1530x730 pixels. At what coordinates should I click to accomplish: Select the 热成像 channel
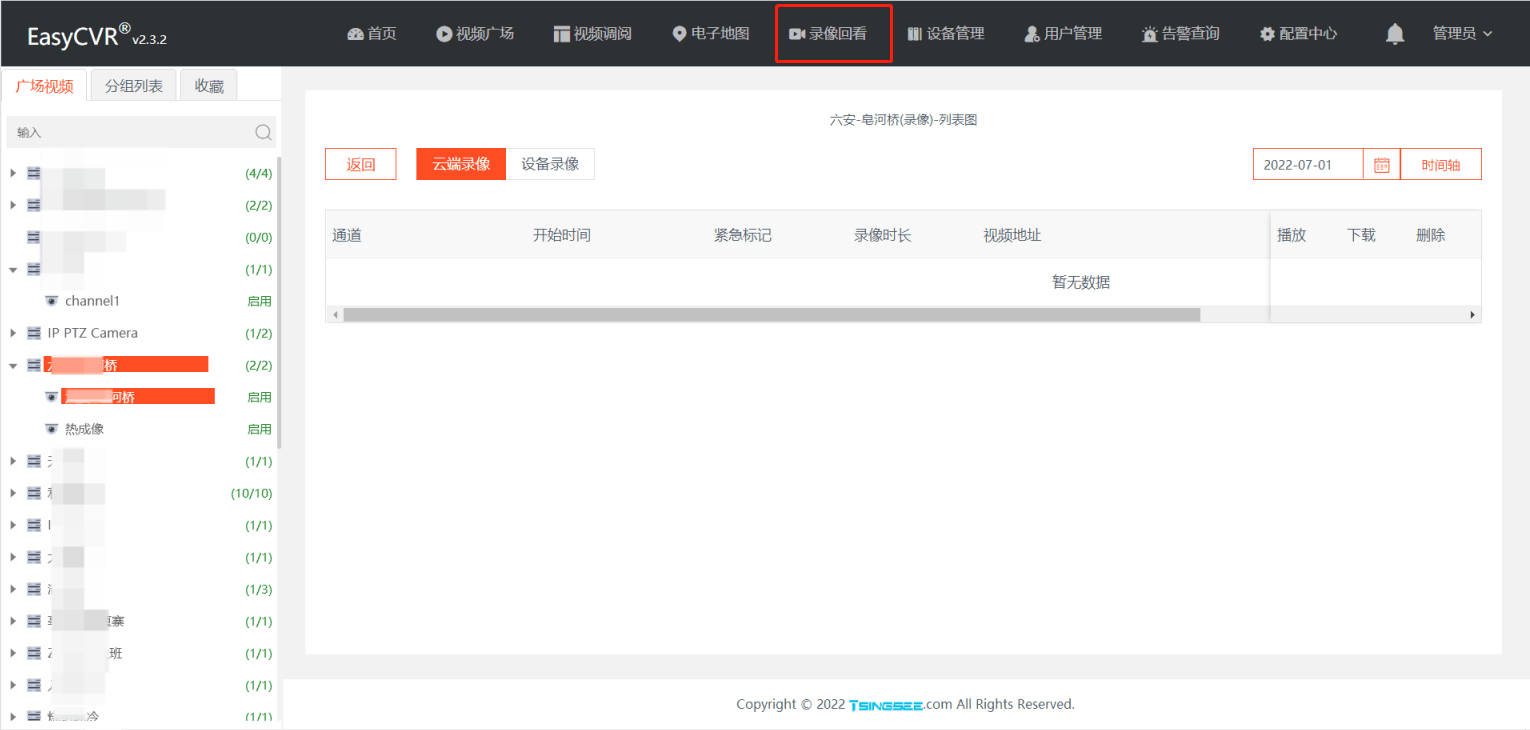pyautogui.click(x=85, y=429)
